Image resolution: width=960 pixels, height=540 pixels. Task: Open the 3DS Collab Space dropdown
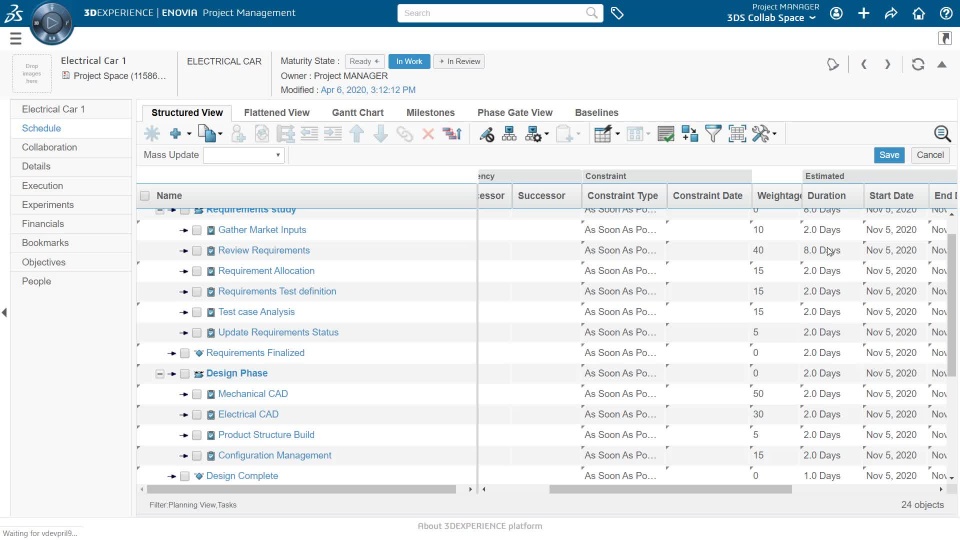click(x=771, y=18)
